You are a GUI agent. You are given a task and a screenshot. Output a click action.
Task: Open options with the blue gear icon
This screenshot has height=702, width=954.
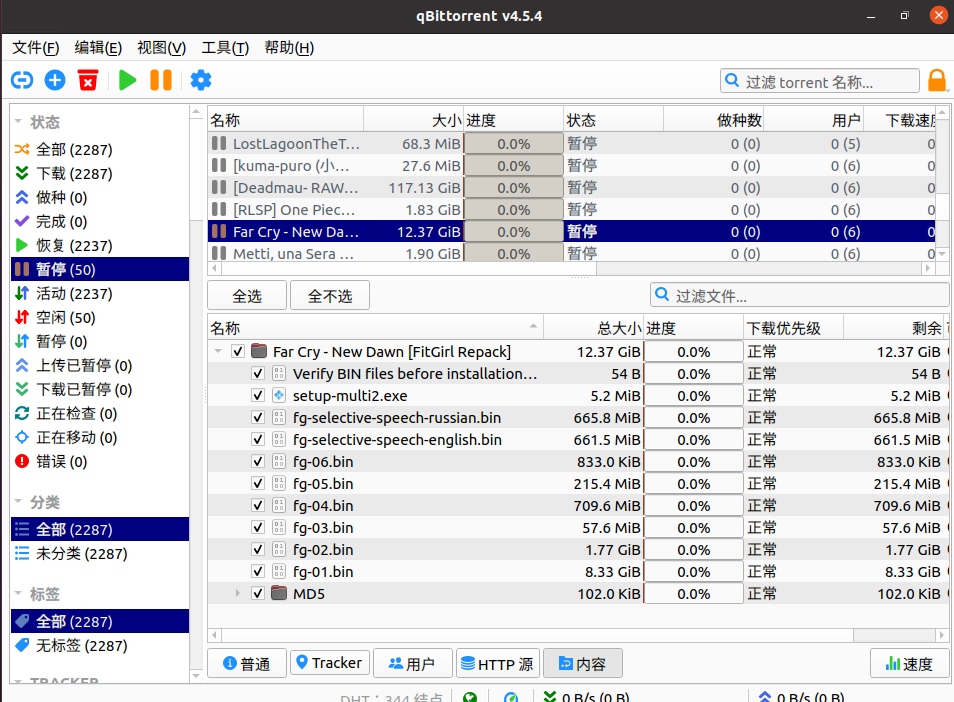[x=201, y=80]
